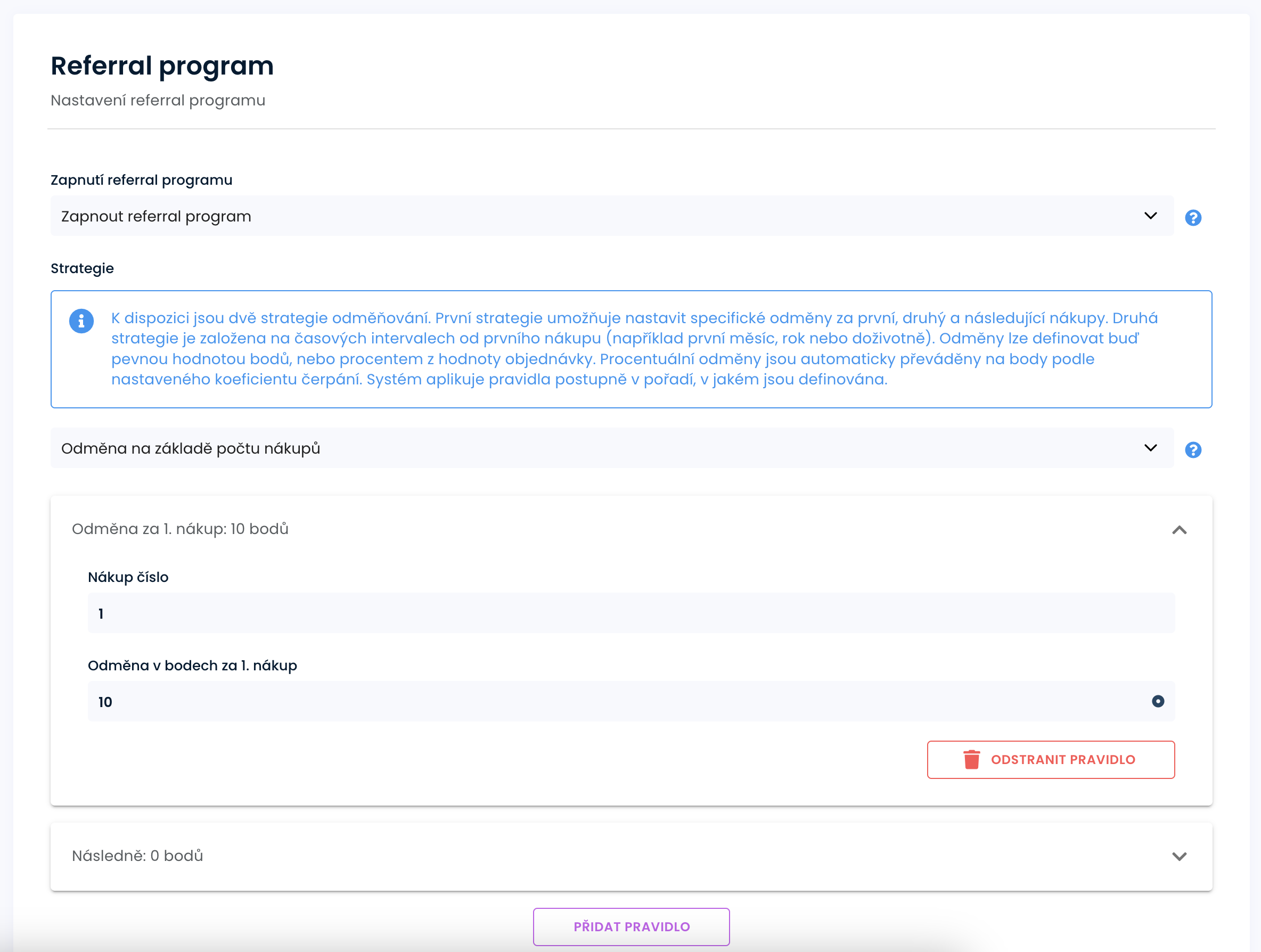This screenshot has height=952, width=1261.
Task: Click the blue info icon in Strategie box
Action: [x=81, y=321]
